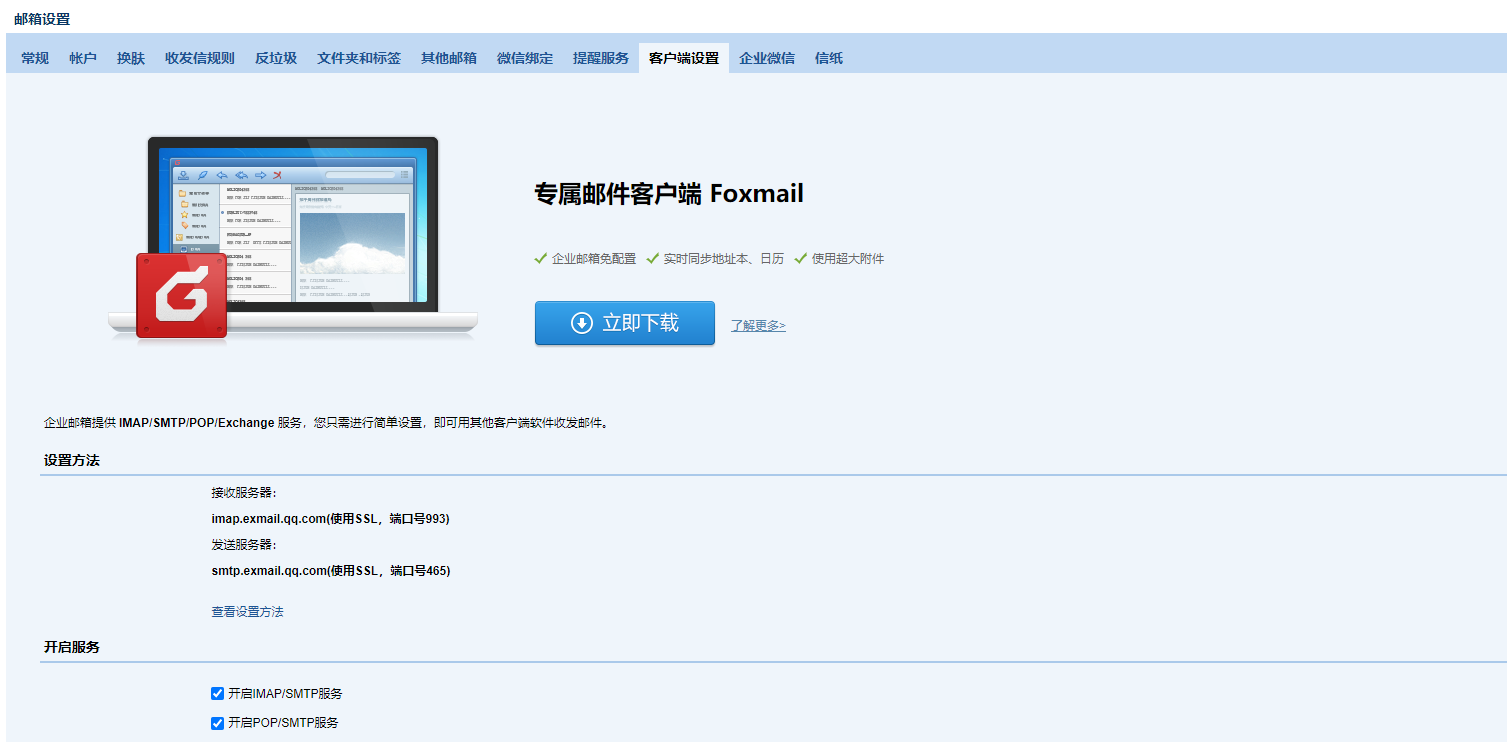Open the 常规 settings tab
The image size is (1507, 742).
tap(35, 58)
